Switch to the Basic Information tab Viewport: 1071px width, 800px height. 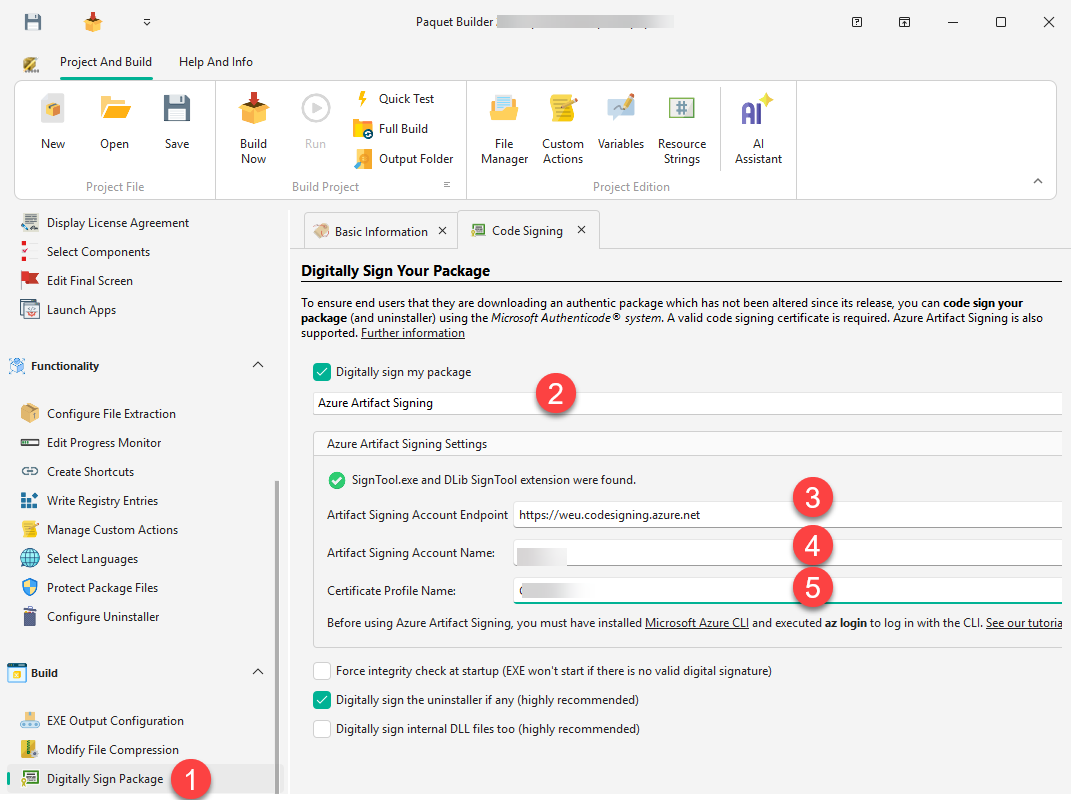[x=379, y=230]
